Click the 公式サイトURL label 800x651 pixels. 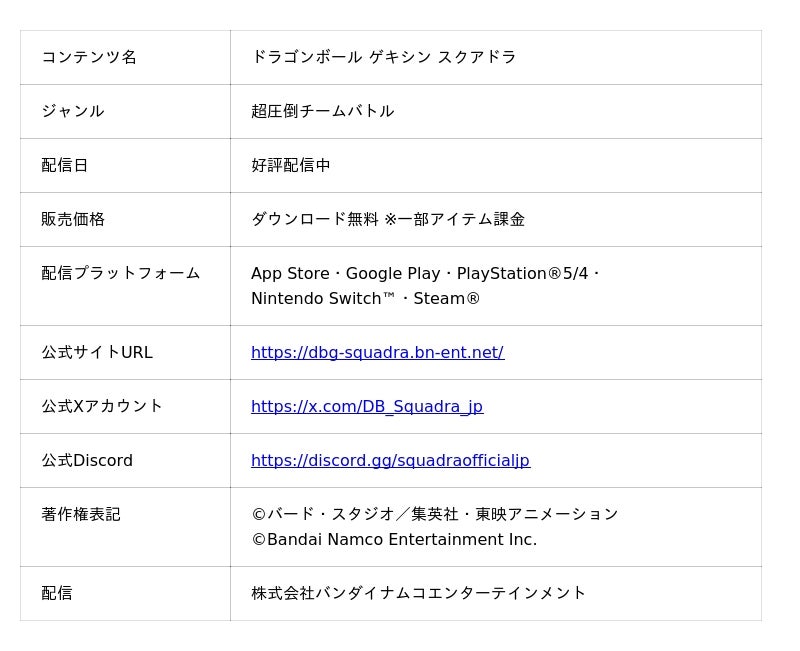(x=97, y=353)
